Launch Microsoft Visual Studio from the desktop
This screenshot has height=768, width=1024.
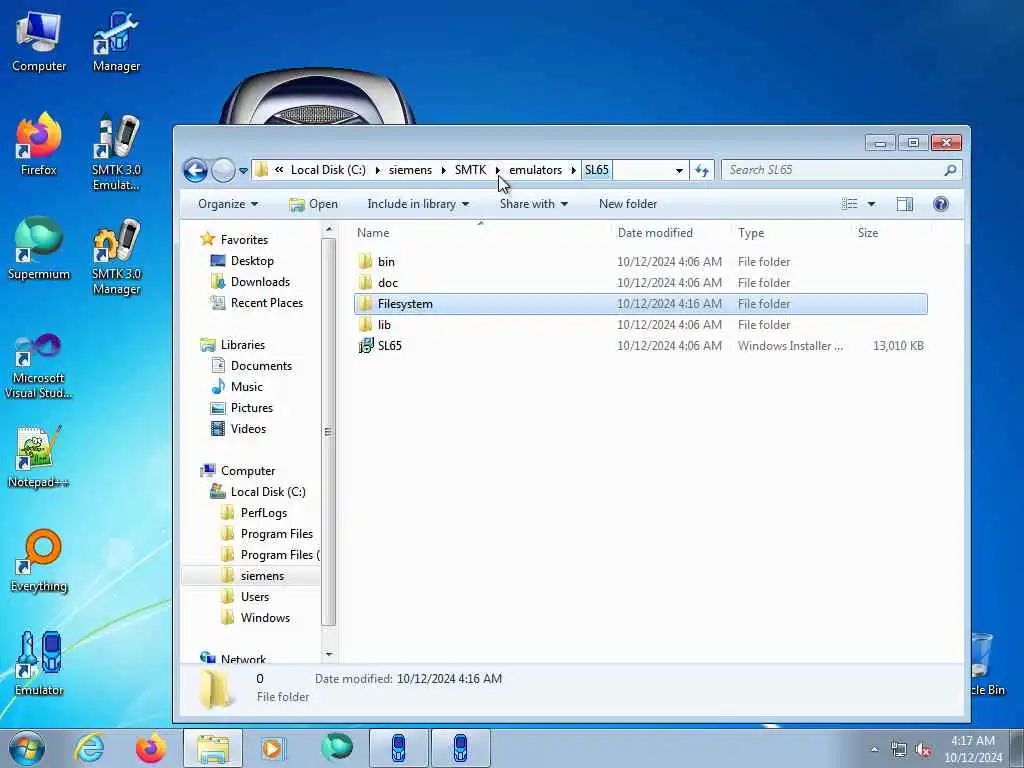39,367
